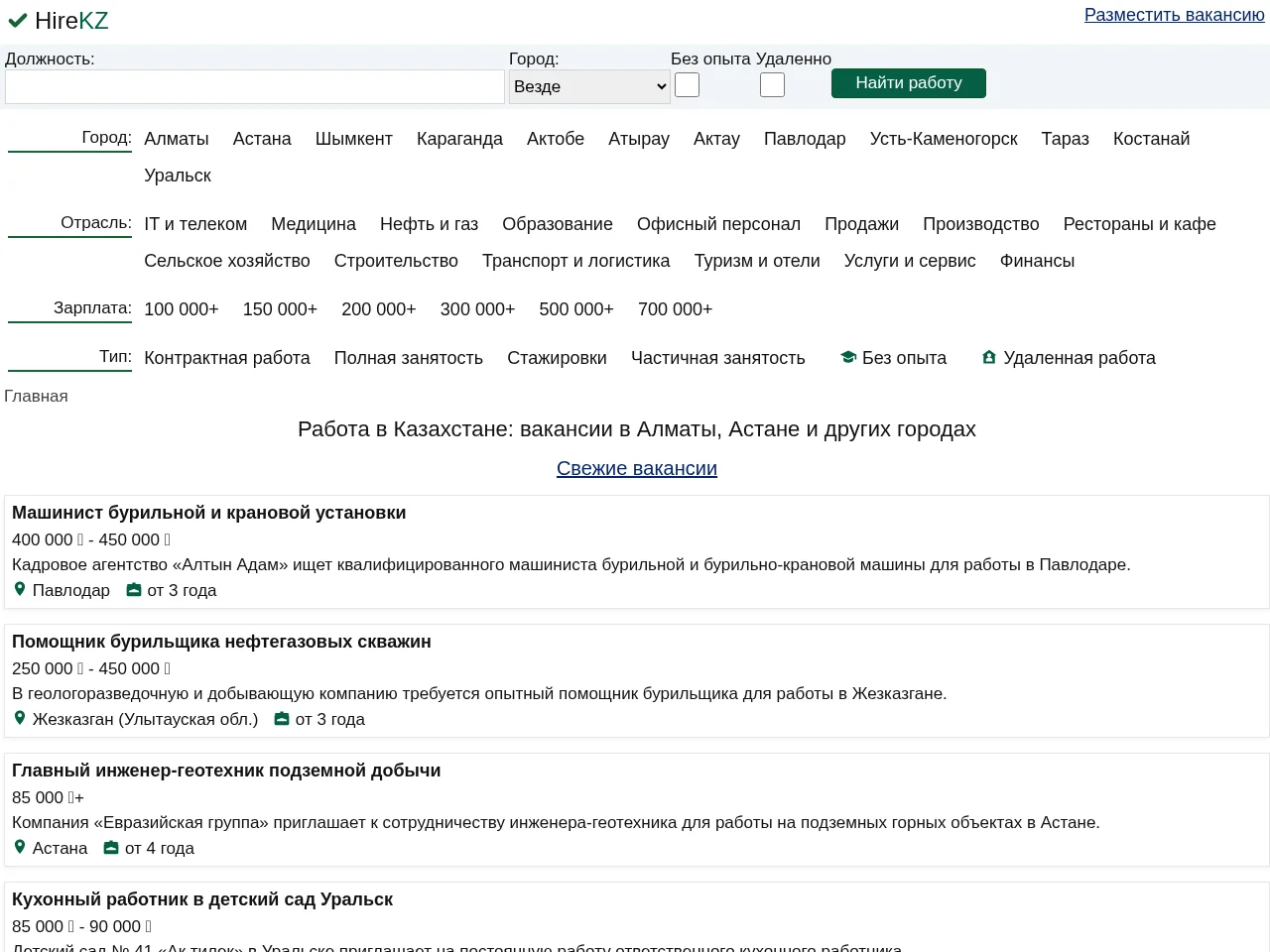The width and height of the screenshot is (1270, 952).
Task: Select Рестораны и кафе industry
Action: coord(1140,224)
